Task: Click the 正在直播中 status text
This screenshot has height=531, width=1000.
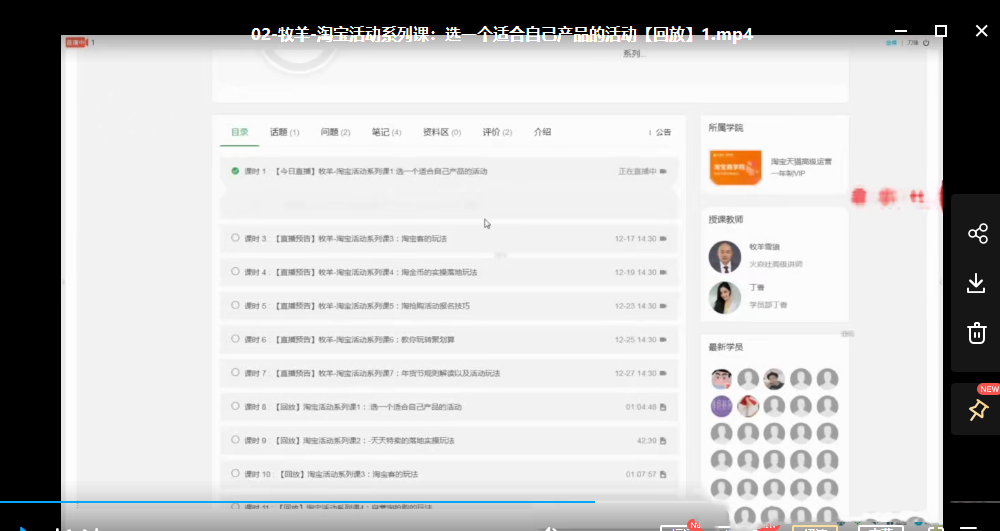Action: pos(637,171)
